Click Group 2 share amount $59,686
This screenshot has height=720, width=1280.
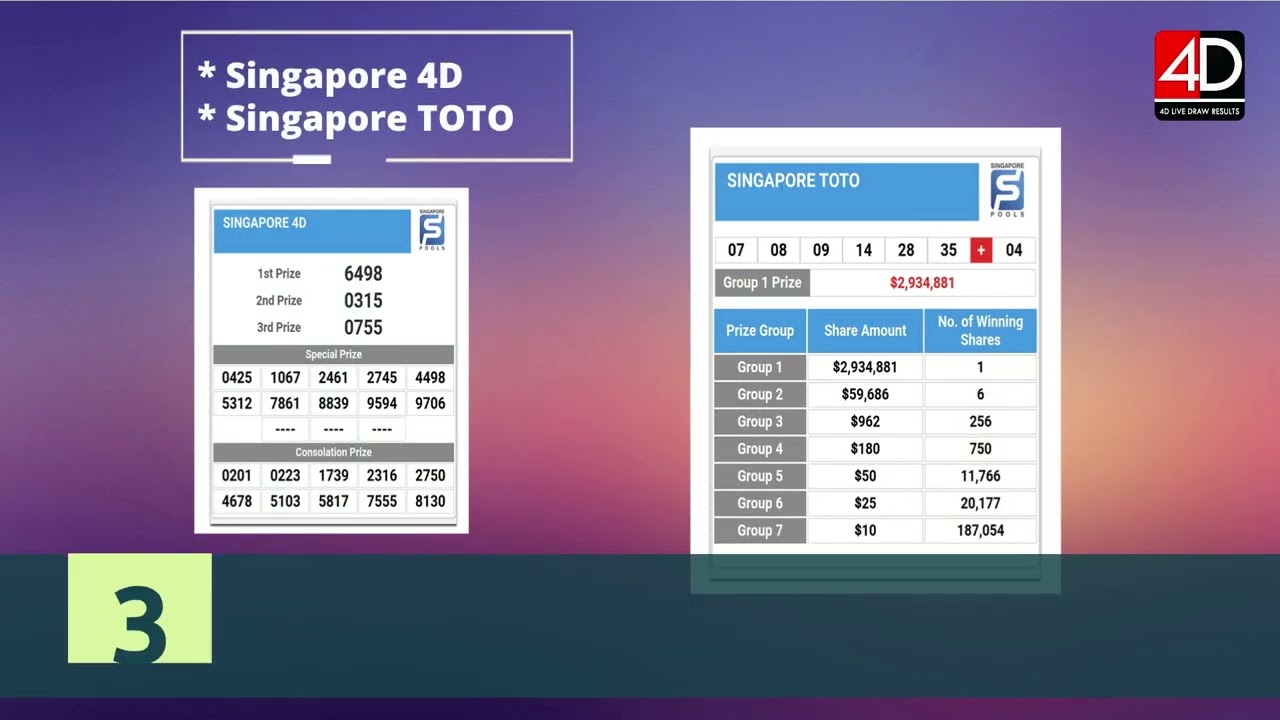(865, 394)
